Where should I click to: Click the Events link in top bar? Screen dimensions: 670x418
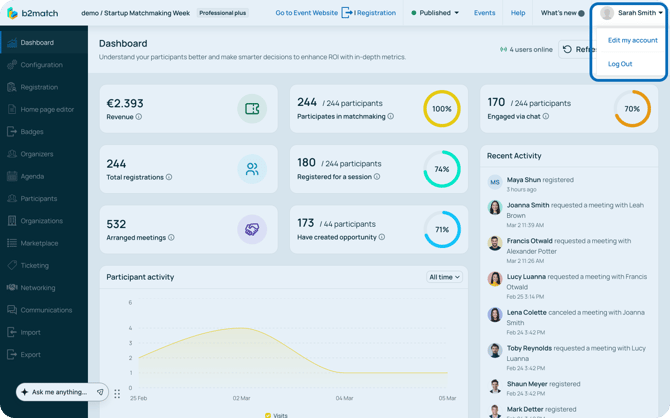pos(484,13)
